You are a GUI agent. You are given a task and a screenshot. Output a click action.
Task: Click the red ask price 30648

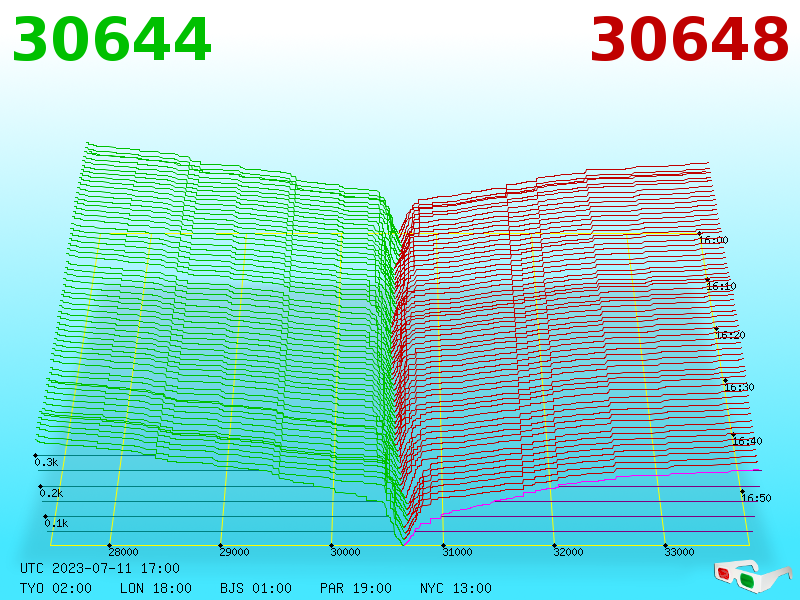pyautogui.click(x=689, y=40)
